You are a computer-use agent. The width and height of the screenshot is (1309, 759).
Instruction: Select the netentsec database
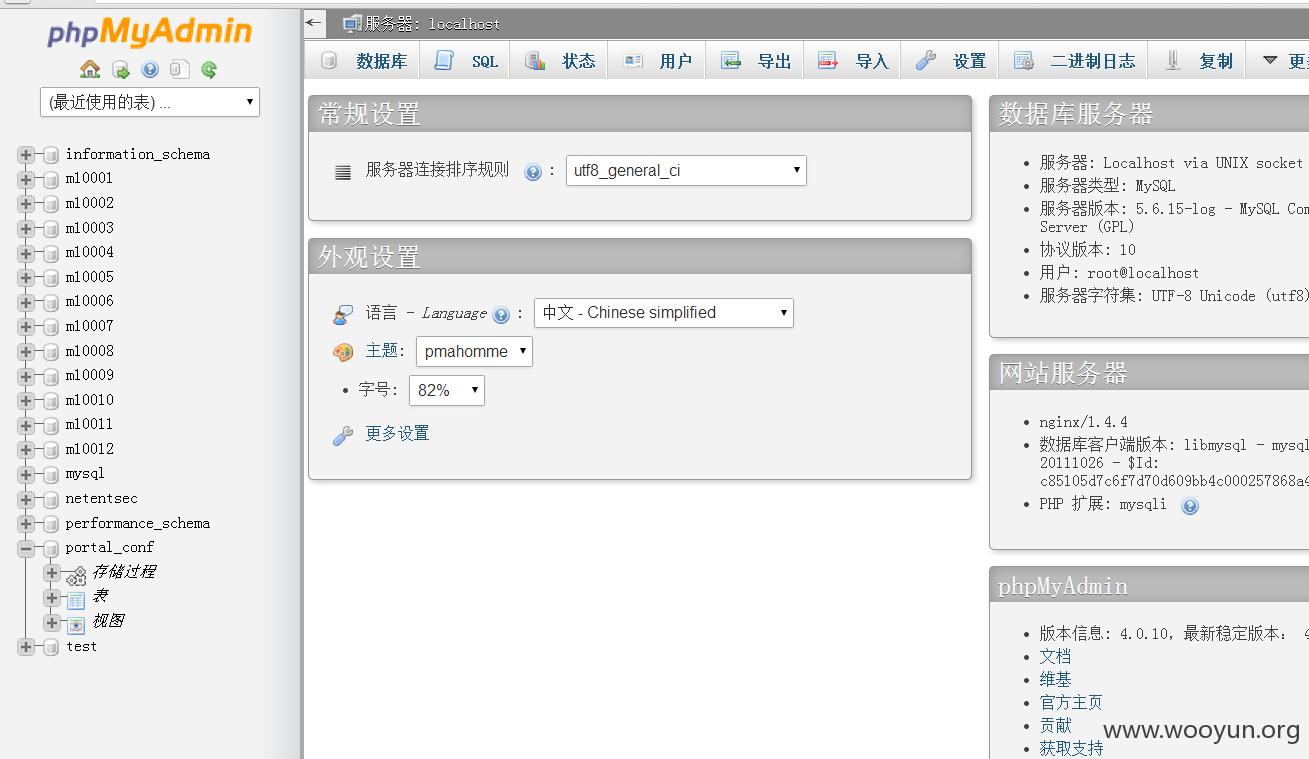(x=101, y=498)
